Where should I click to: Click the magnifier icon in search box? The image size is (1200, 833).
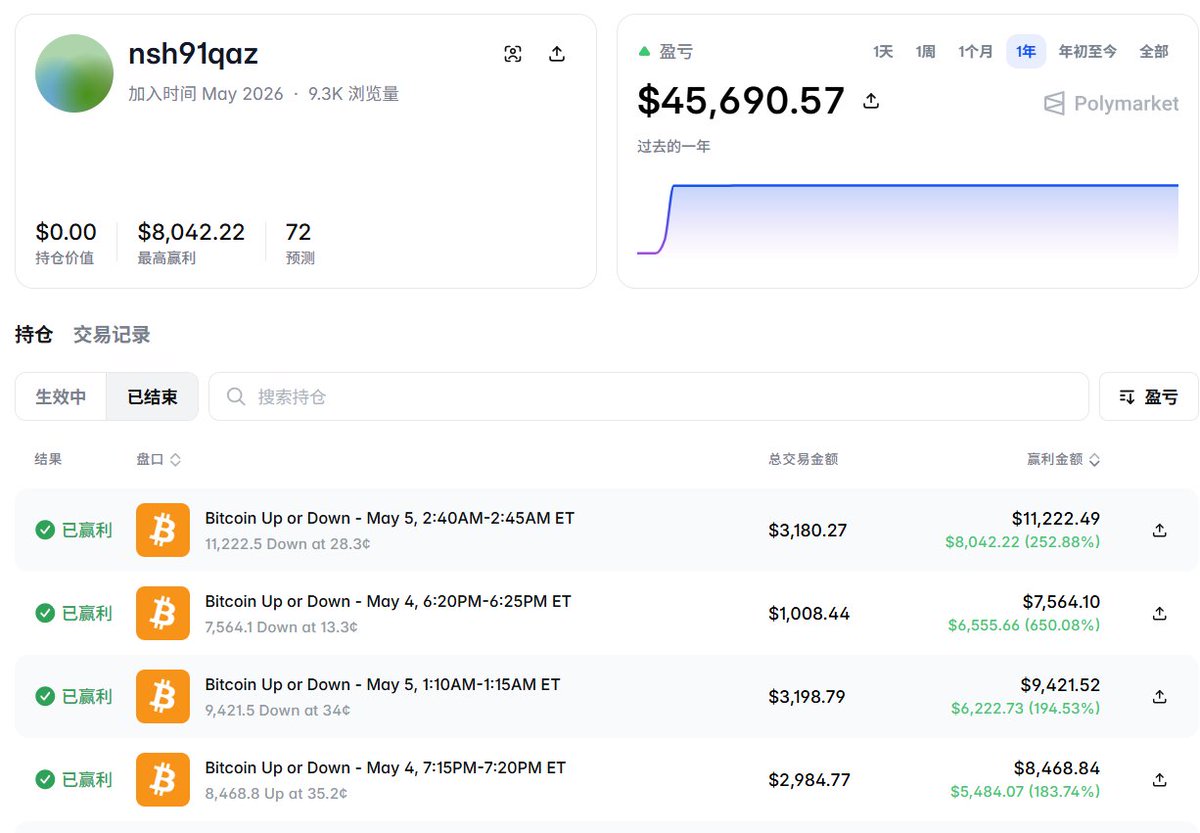(x=236, y=397)
